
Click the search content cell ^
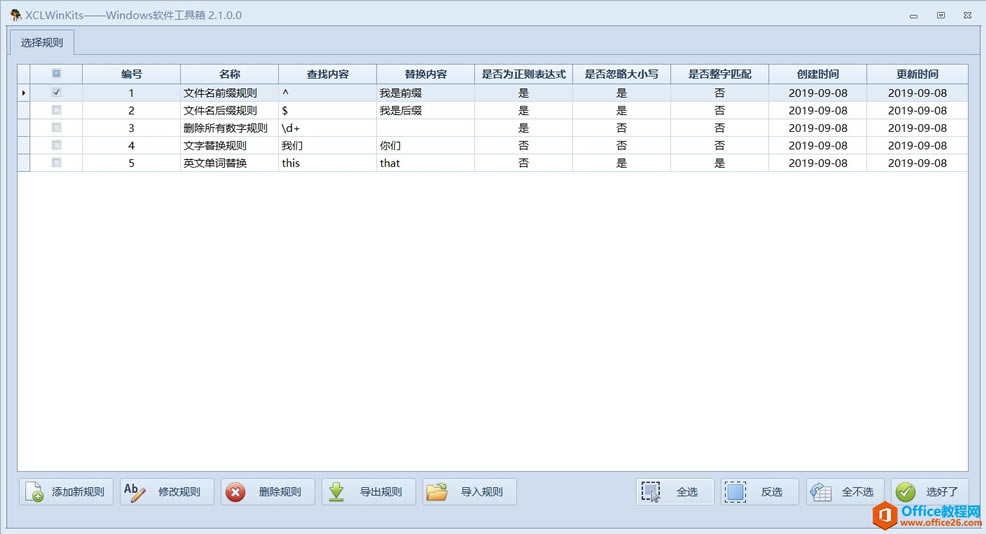point(328,92)
